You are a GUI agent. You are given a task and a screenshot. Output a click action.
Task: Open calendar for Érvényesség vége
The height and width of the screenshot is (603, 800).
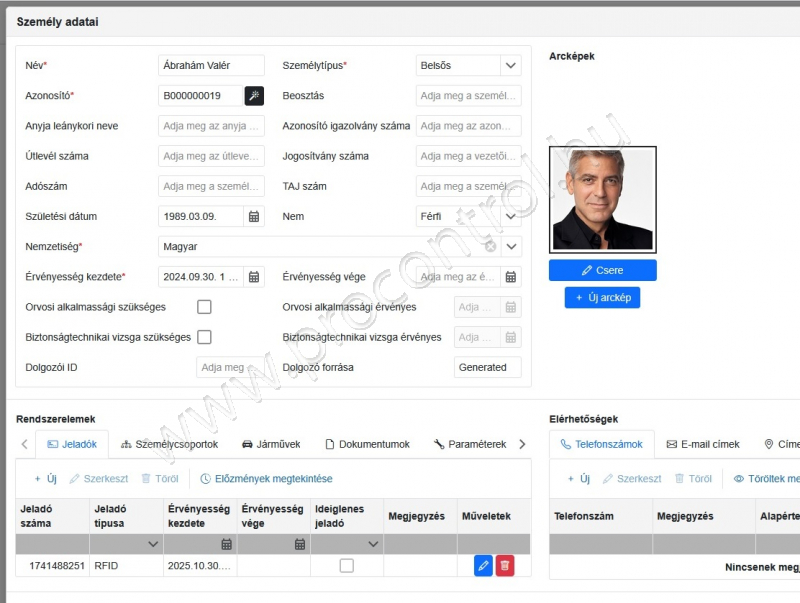click(x=511, y=277)
